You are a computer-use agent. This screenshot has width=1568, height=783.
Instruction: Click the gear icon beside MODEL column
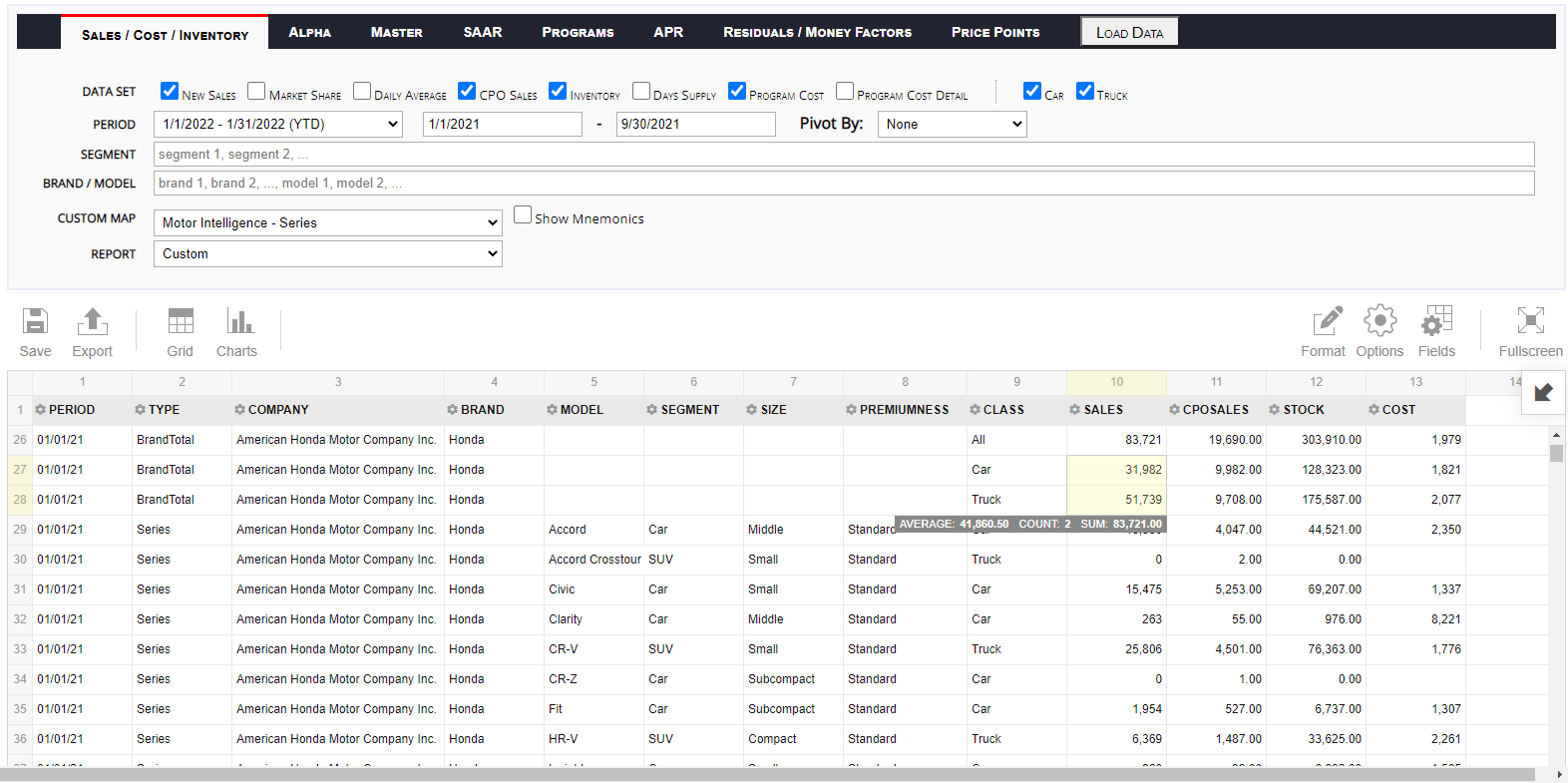[553, 410]
